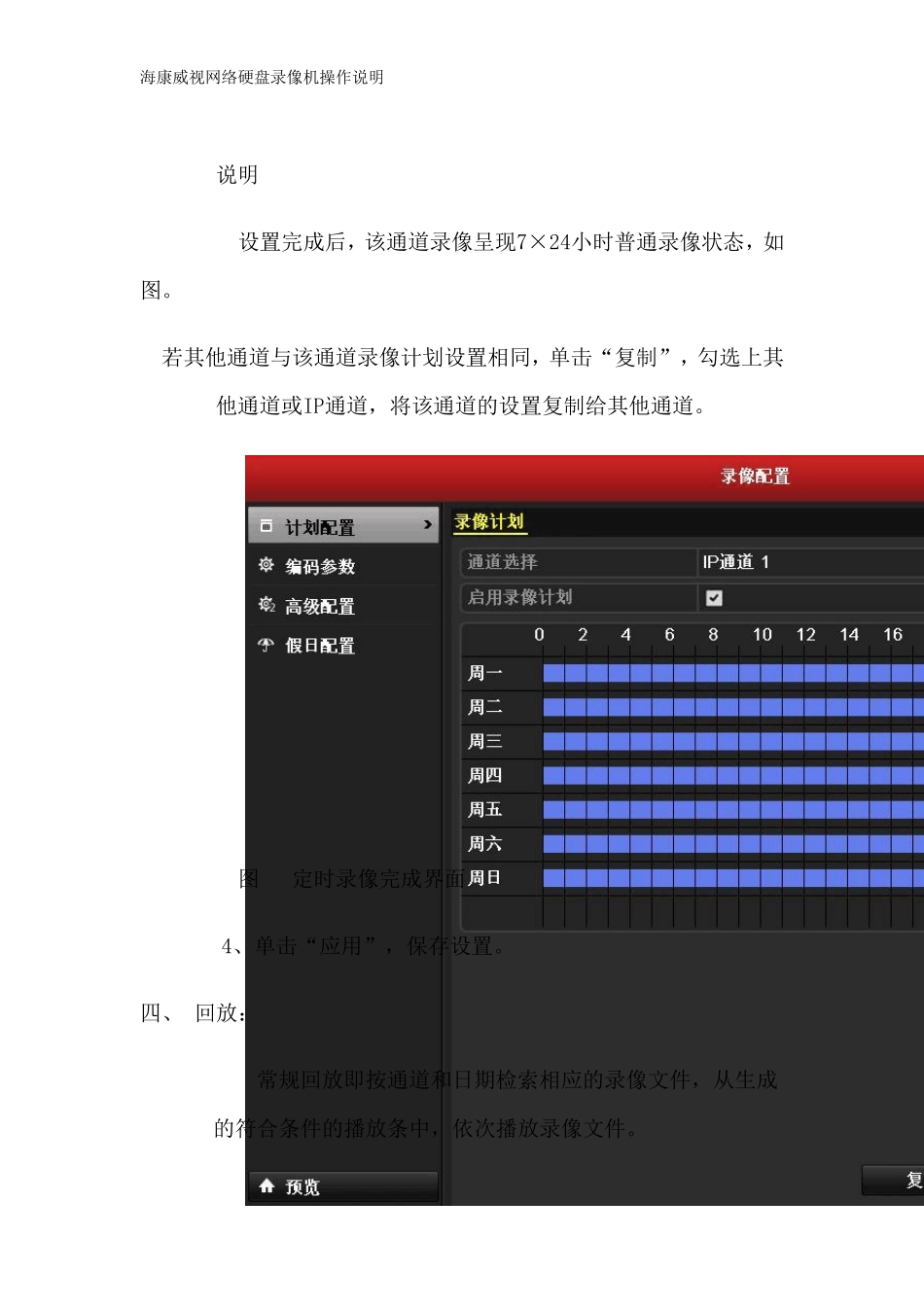
Task: Click the partially visible 复制 button
Action: click(x=893, y=1181)
